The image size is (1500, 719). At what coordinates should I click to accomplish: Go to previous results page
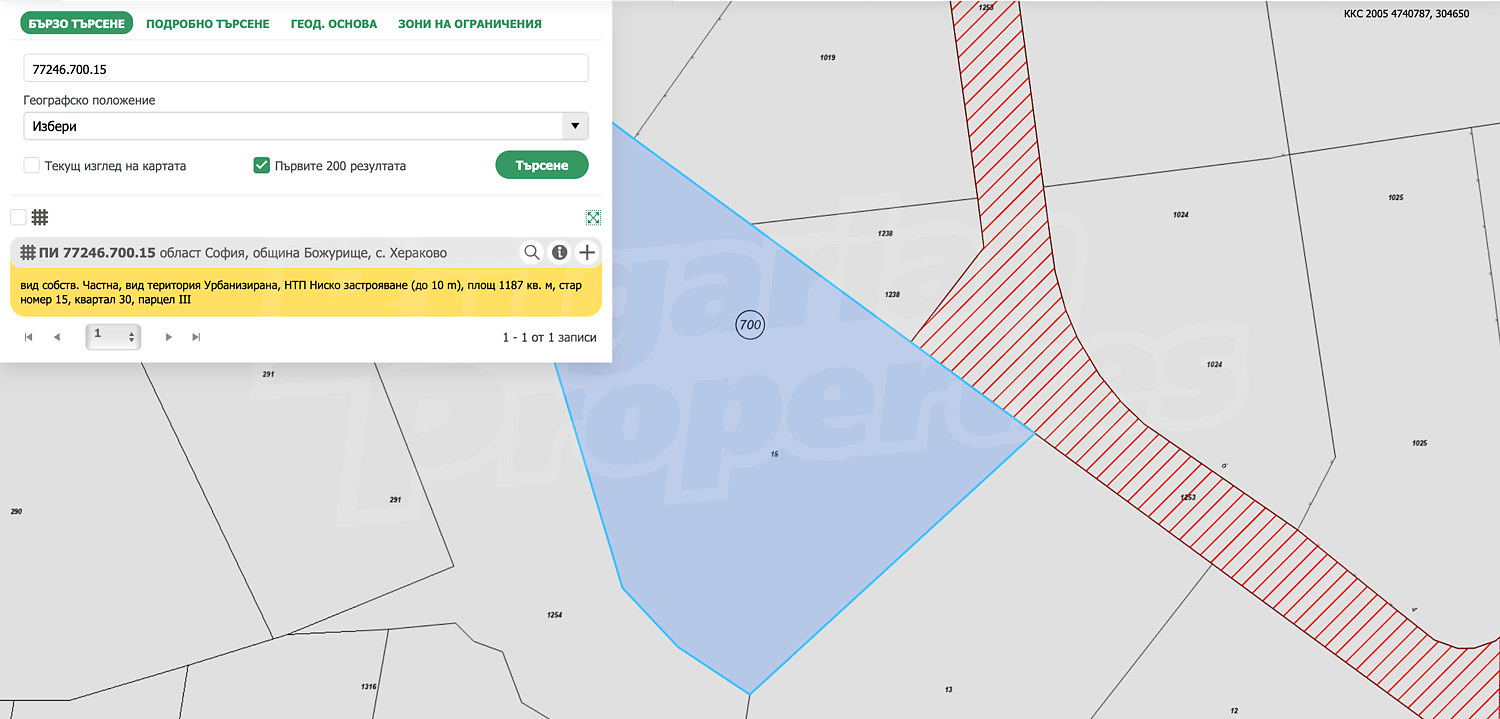pos(57,337)
